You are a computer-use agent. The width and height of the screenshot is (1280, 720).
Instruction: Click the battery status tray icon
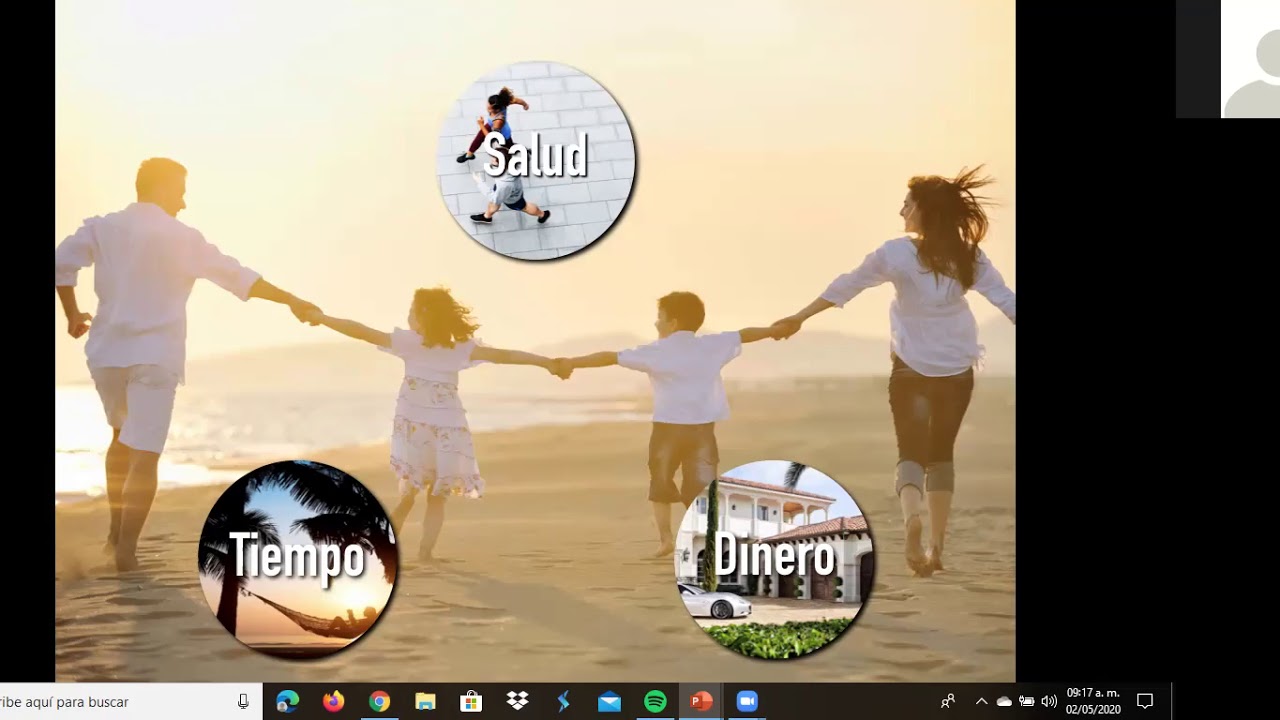(1026, 702)
